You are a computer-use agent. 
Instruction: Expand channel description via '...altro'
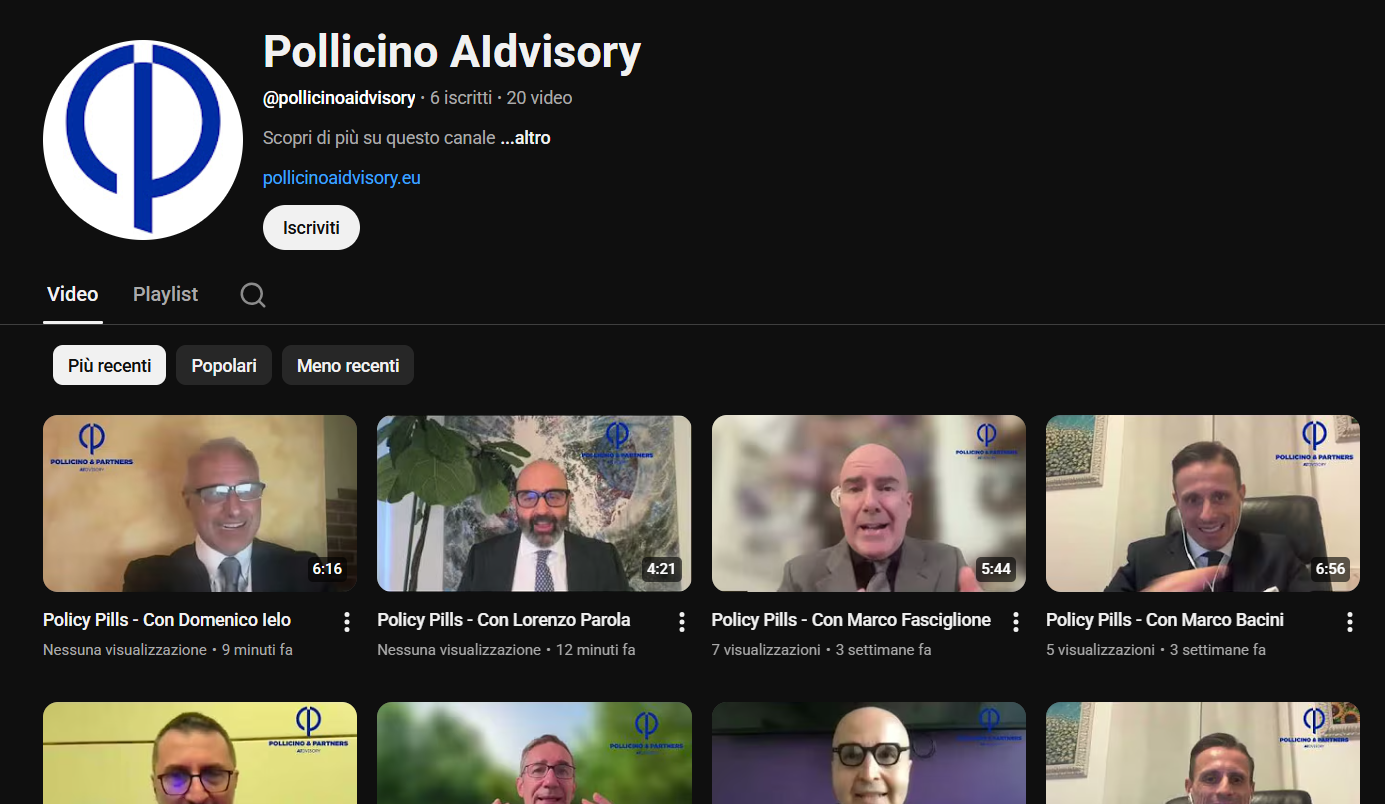tap(526, 138)
